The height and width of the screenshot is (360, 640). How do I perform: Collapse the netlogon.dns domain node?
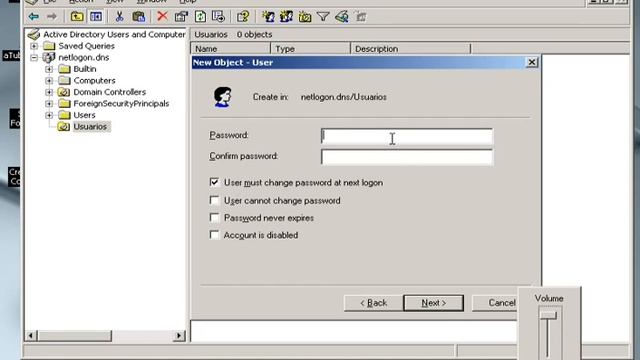click(34, 58)
